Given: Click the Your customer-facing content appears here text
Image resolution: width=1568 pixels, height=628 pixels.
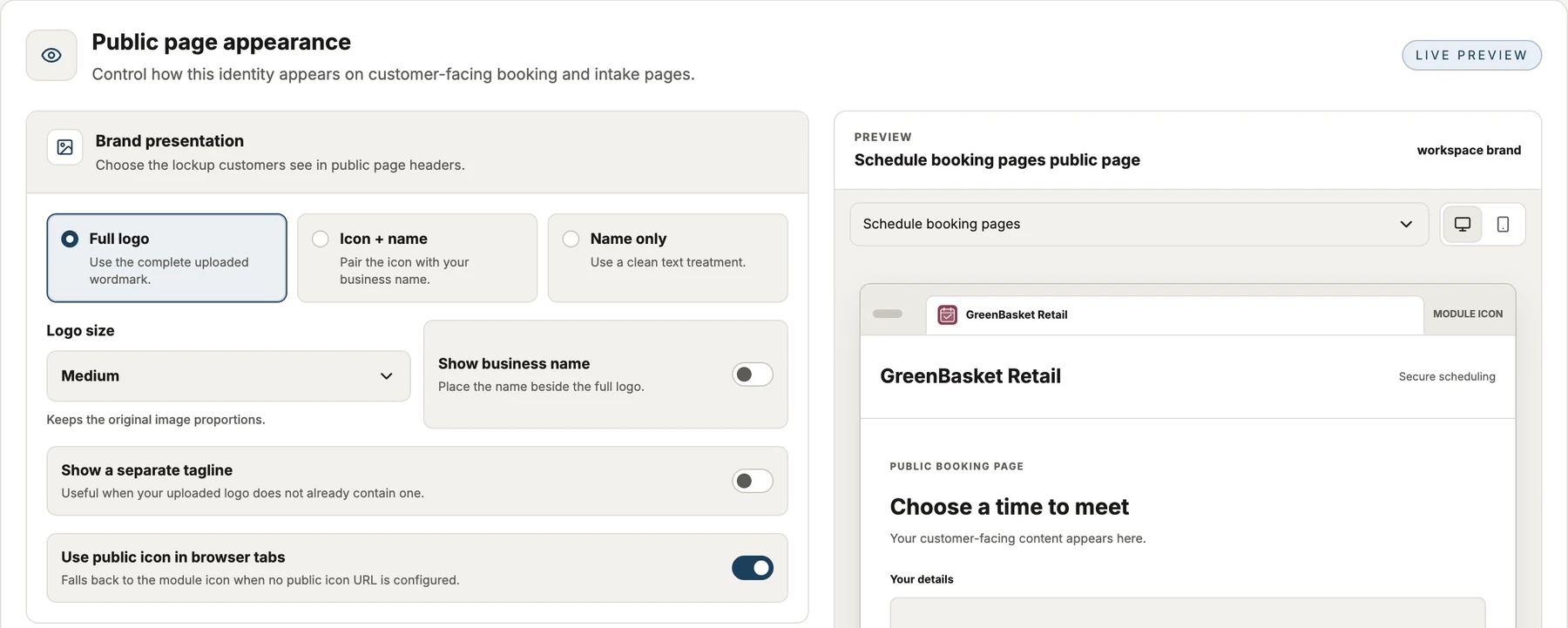Looking at the screenshot, I should pyautogui.click(x=1017, y=538).
